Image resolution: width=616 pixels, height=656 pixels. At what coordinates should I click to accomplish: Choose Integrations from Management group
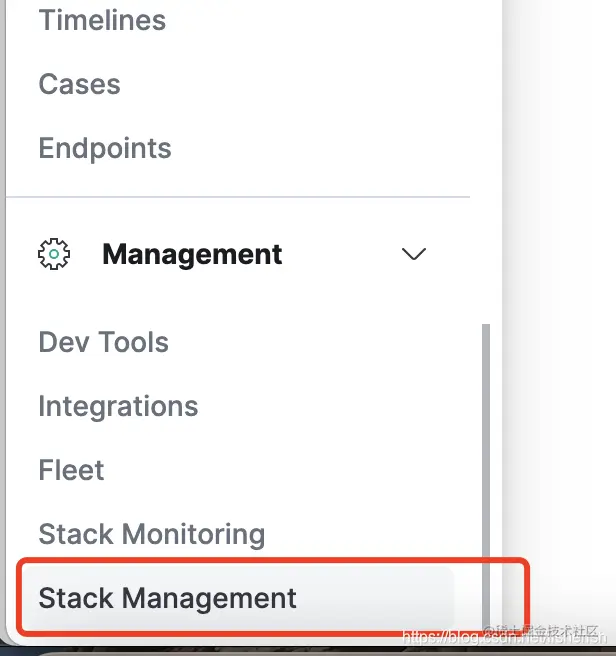[x=118, y=406]
